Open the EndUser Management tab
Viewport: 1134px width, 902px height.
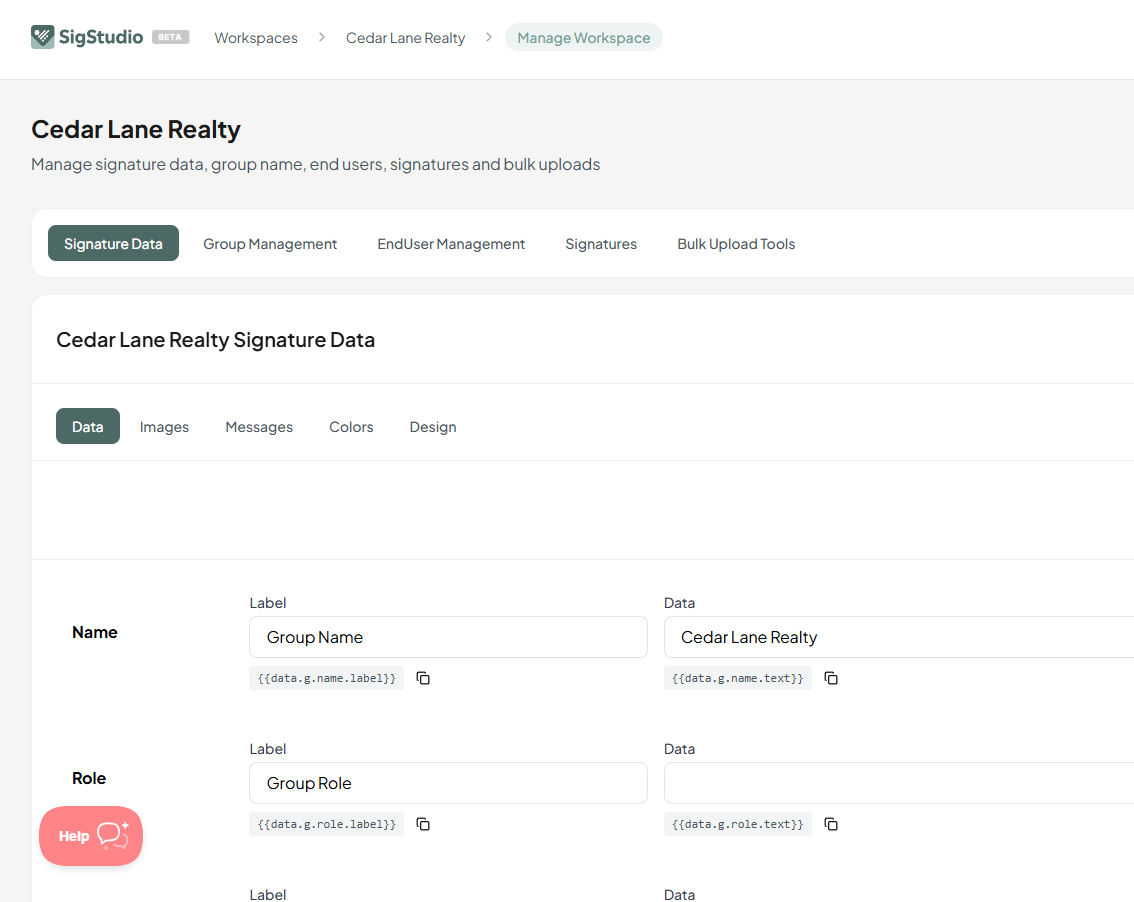tap(451, 244)
